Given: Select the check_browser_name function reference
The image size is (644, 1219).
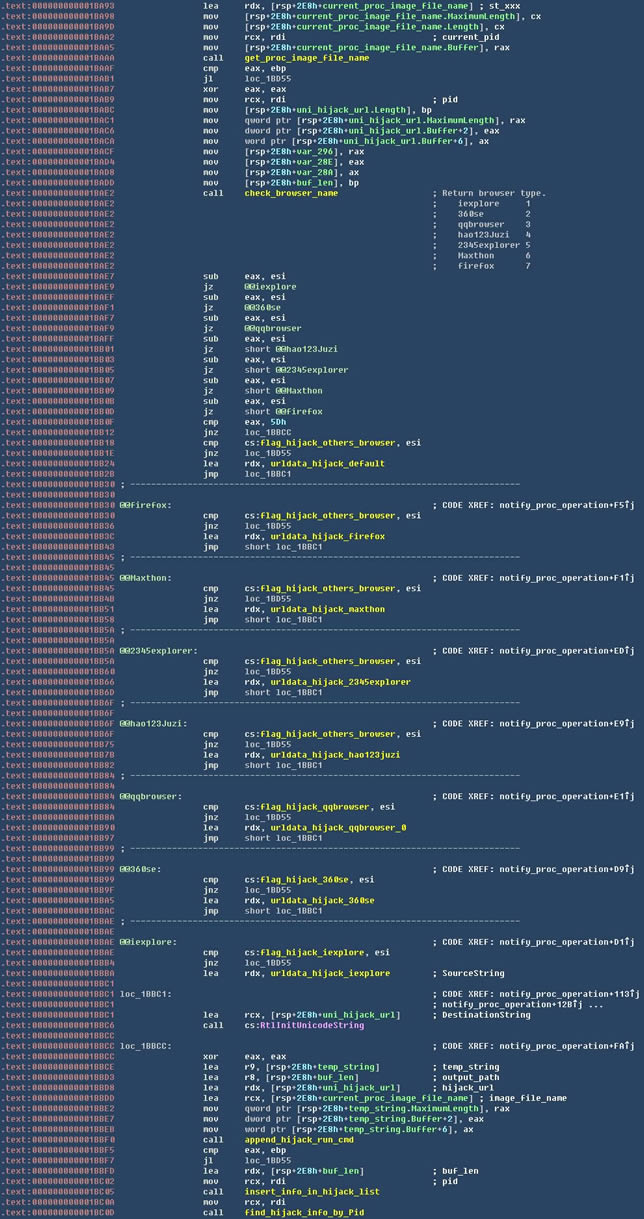Looking at the screenshot, I should 291,193.
